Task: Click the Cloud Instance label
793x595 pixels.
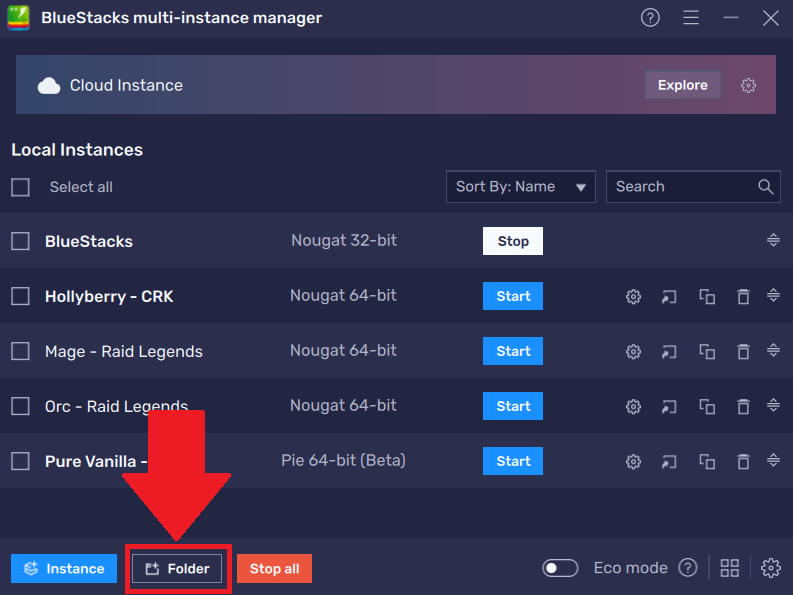Action: click(x=126, y=86)
